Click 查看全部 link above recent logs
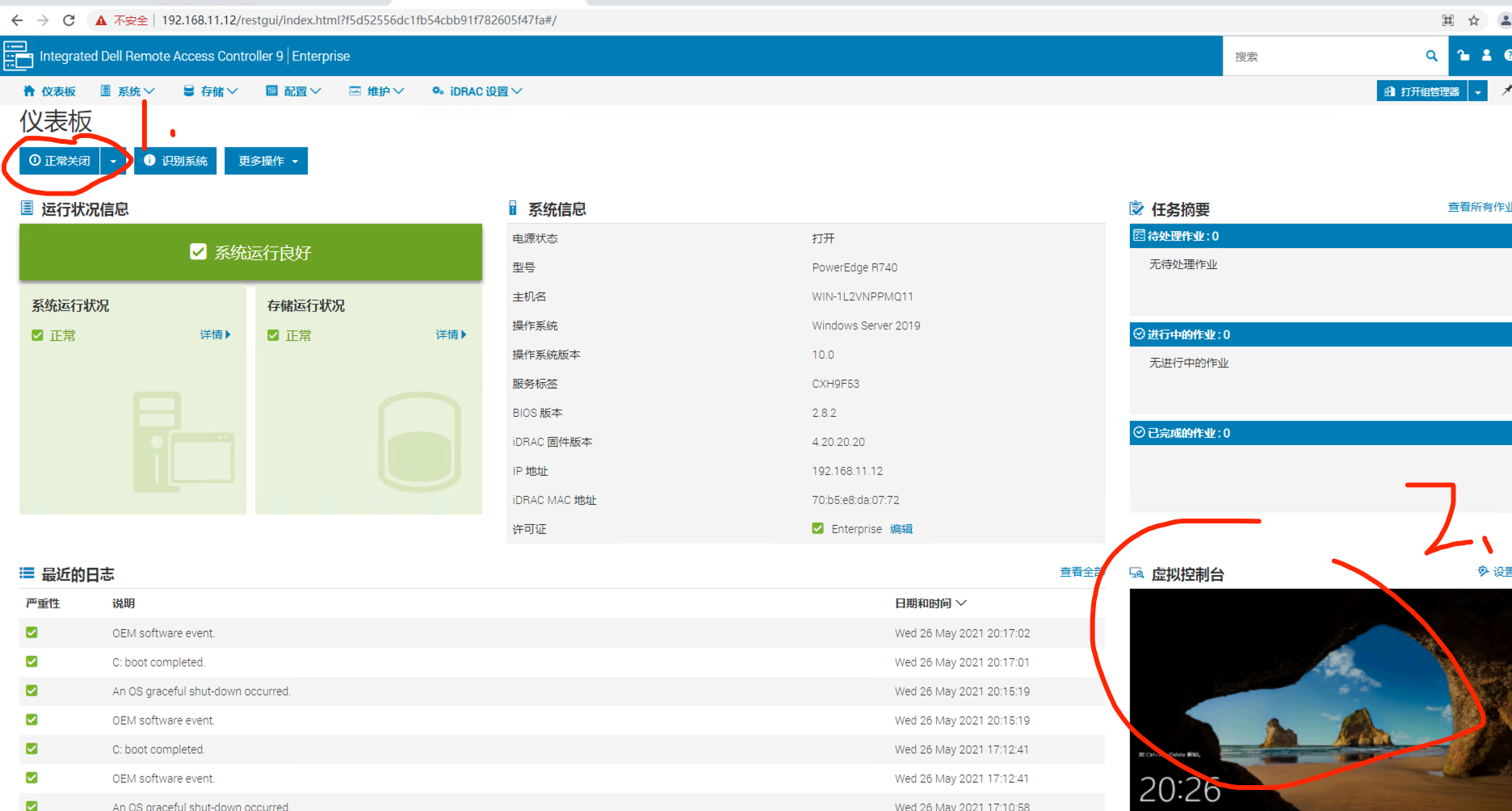The image size is (1512, 811). pos(1082,572)
